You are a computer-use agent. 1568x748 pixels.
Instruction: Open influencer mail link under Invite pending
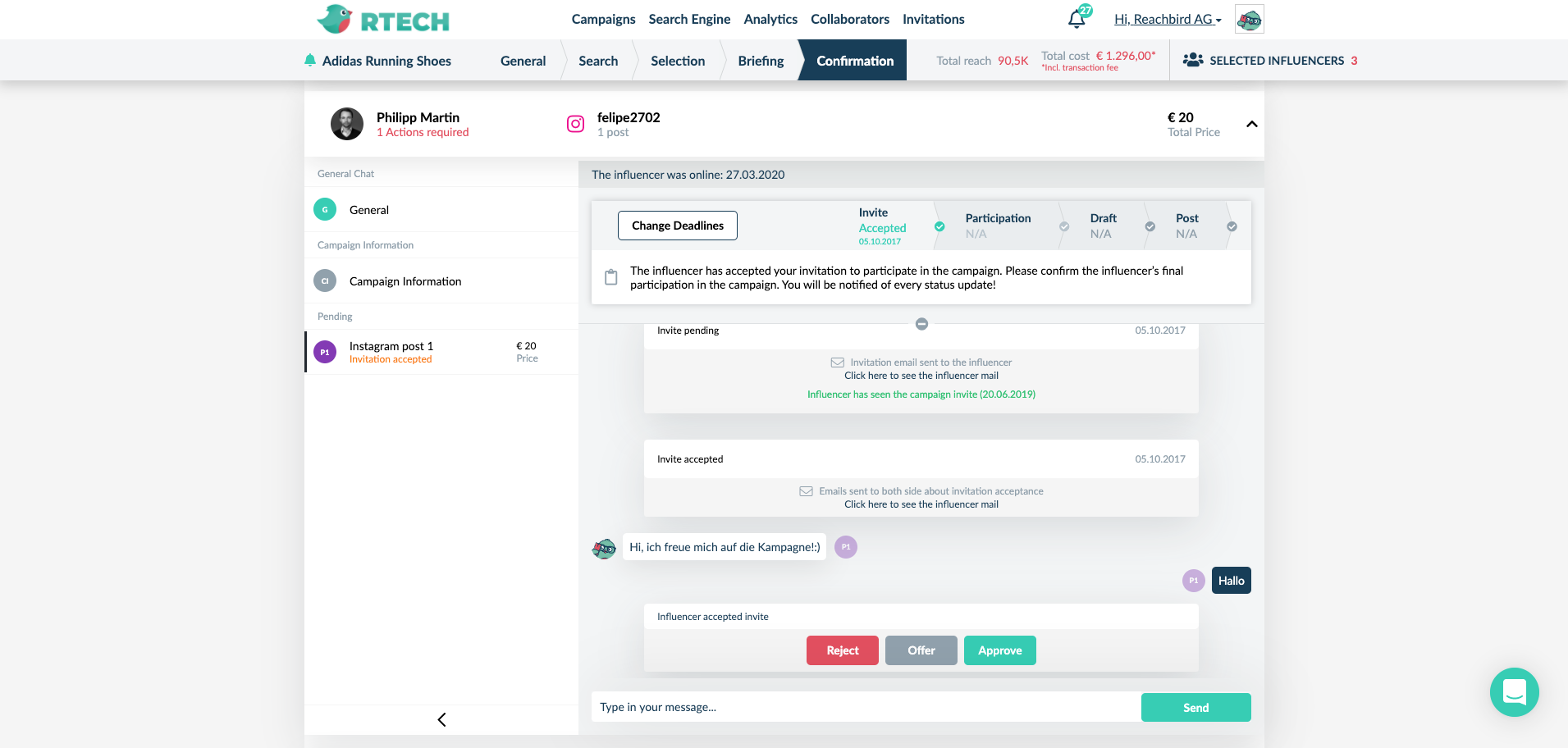tap(921, 376)
